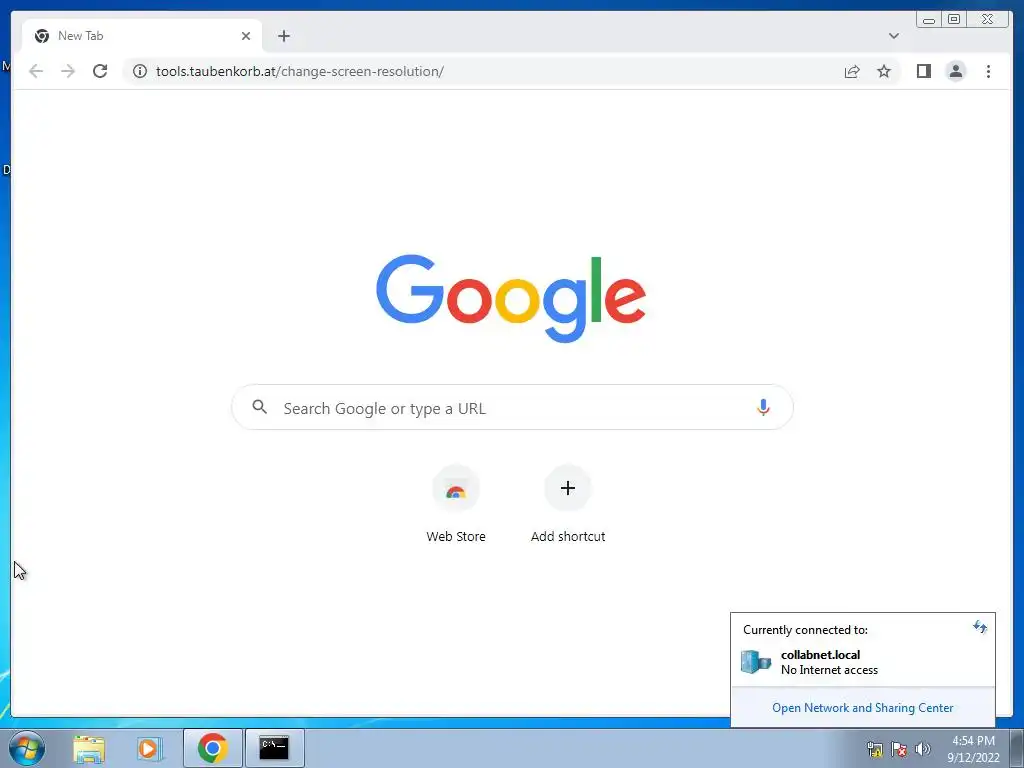Go back to the previous page
Screen dimensions: 1024x768
click(36, 71)
